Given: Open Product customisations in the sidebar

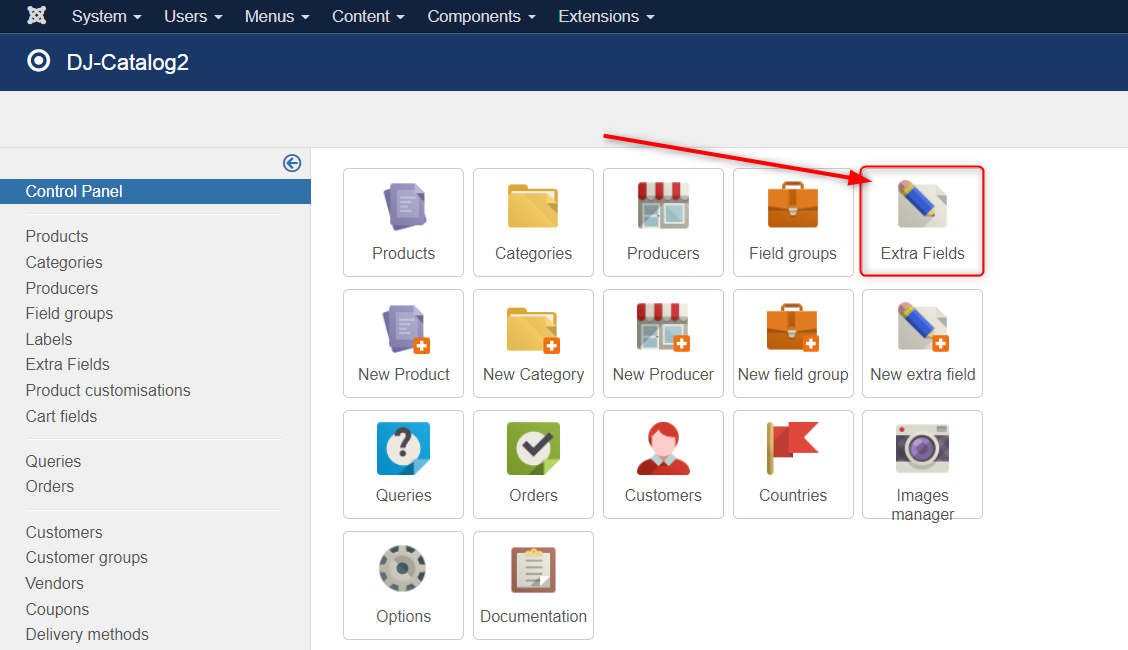Looking at the screenshot, I should pyautogui.click(x=108, y=390).
